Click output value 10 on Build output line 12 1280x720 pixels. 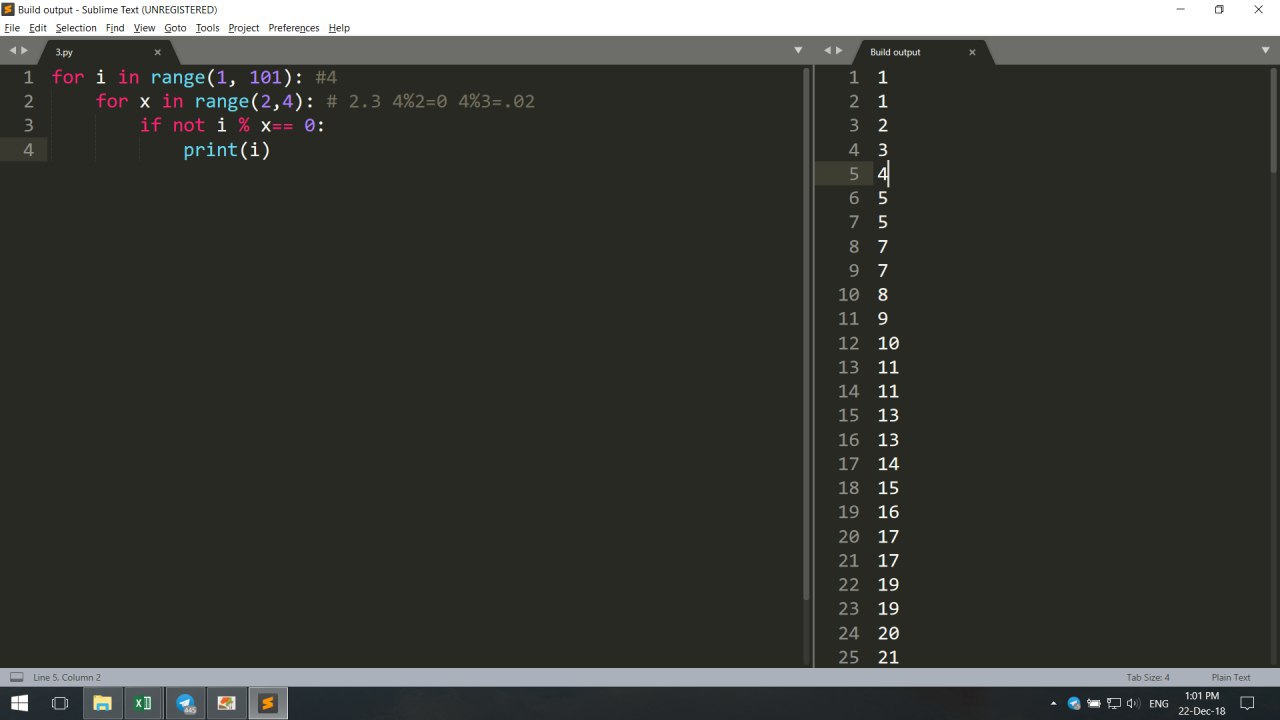[888, 343]
